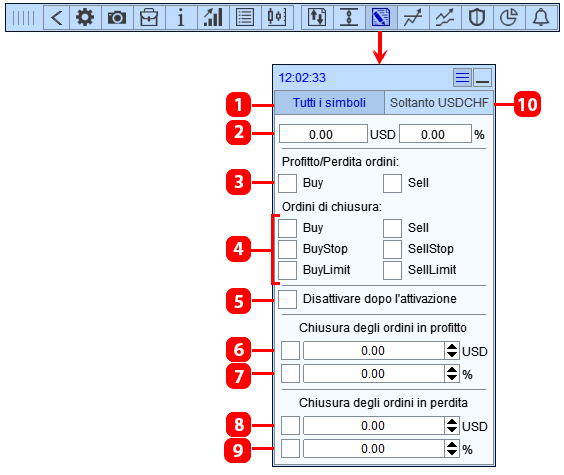Switch to Soltanto USDCHF tab
The width and height of the screenshot is (564, 475).
[439, 103]
